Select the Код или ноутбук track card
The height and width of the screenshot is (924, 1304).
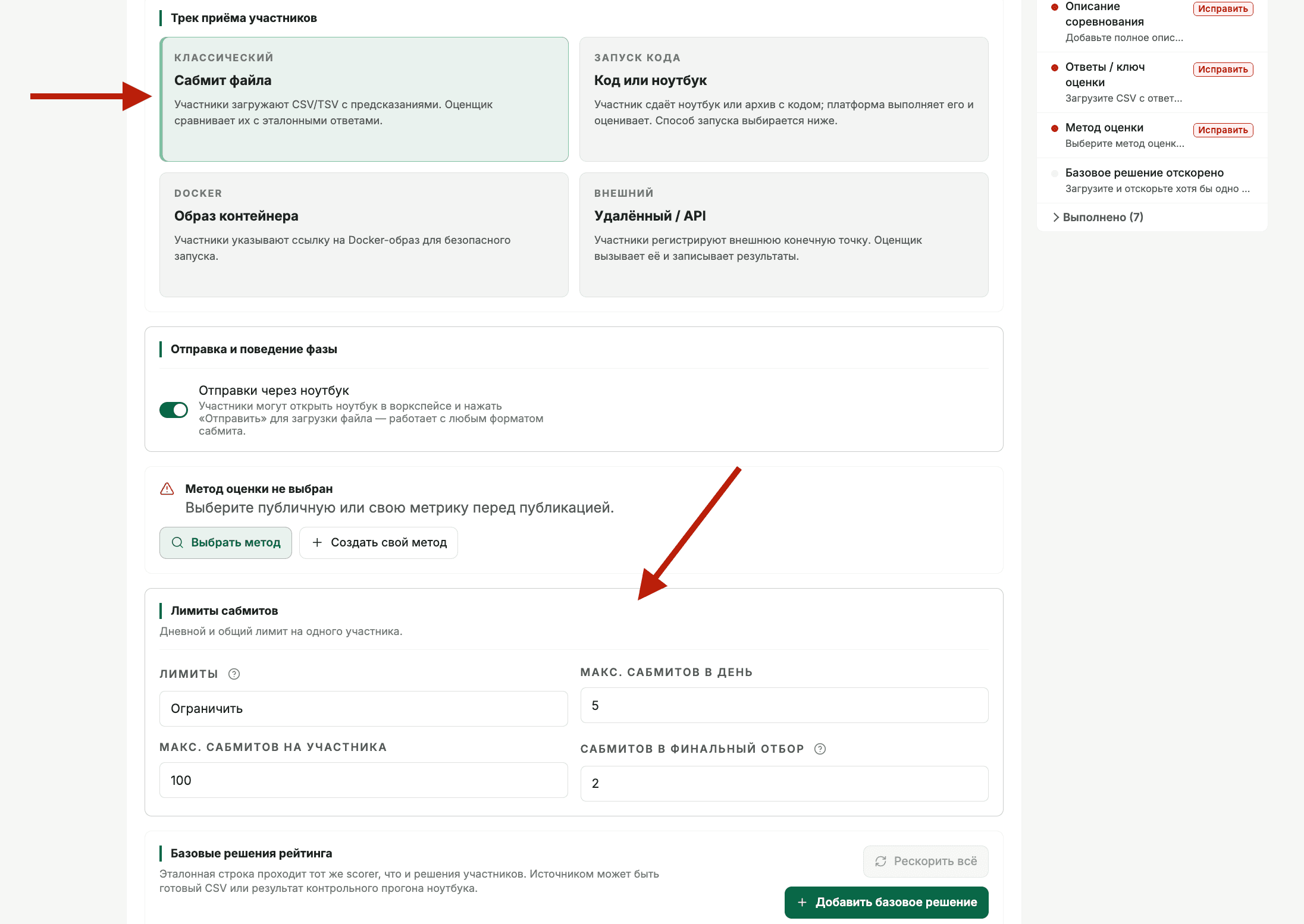(784, 99)
